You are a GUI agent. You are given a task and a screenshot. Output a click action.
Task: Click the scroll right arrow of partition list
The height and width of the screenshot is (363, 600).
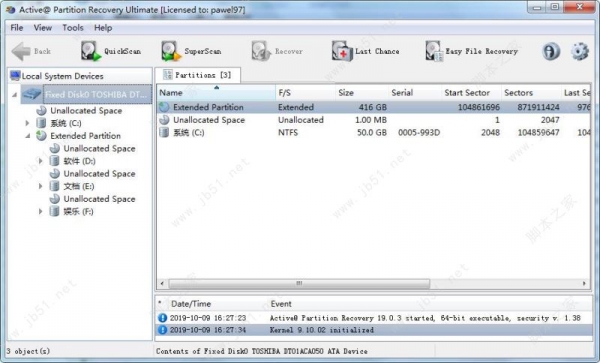584,283
